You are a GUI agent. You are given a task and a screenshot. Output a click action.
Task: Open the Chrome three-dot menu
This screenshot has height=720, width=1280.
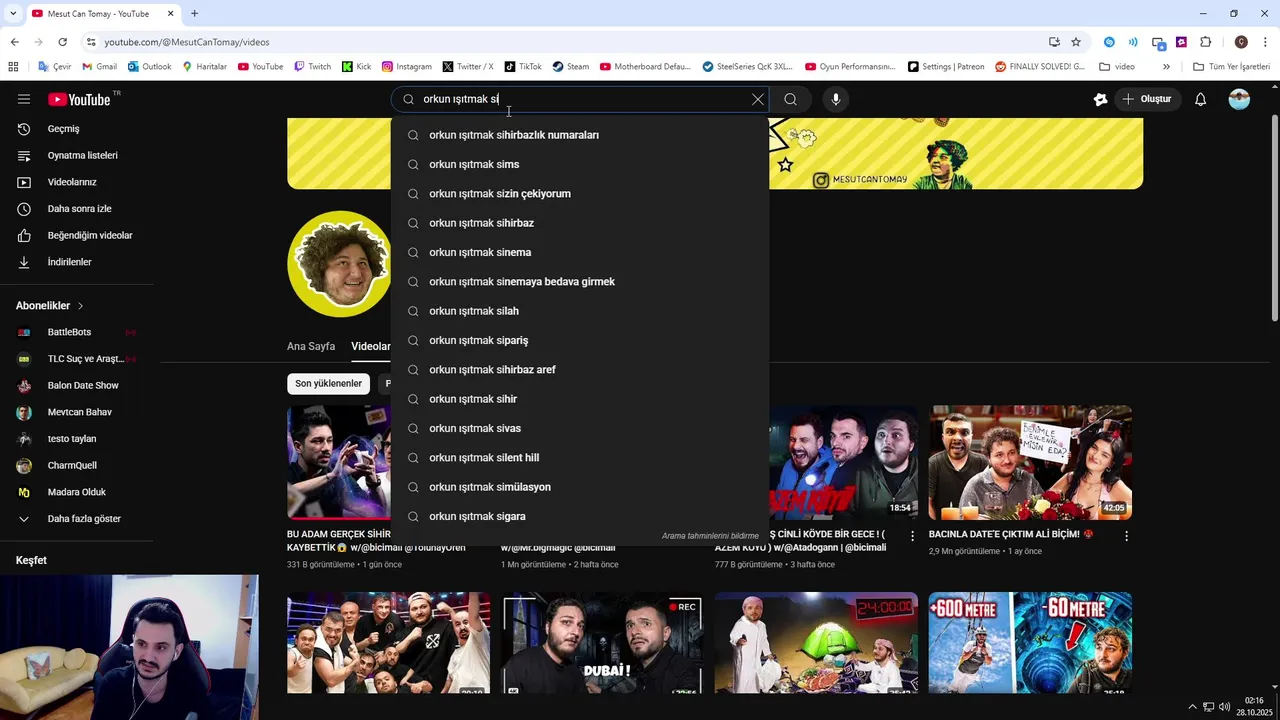click(1265, 42)
